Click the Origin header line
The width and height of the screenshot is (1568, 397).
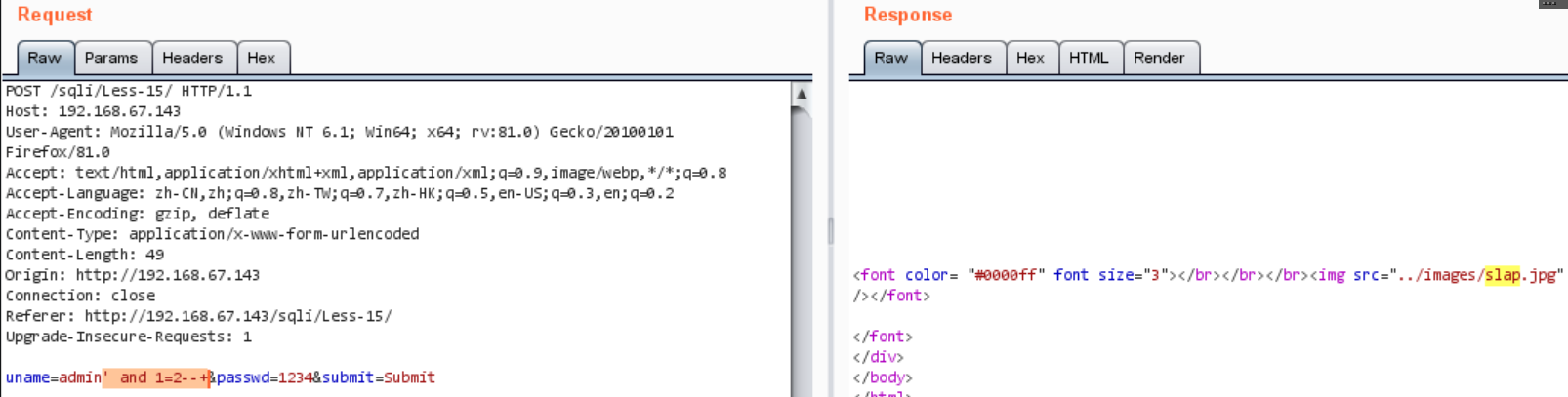tap(133, 275)
